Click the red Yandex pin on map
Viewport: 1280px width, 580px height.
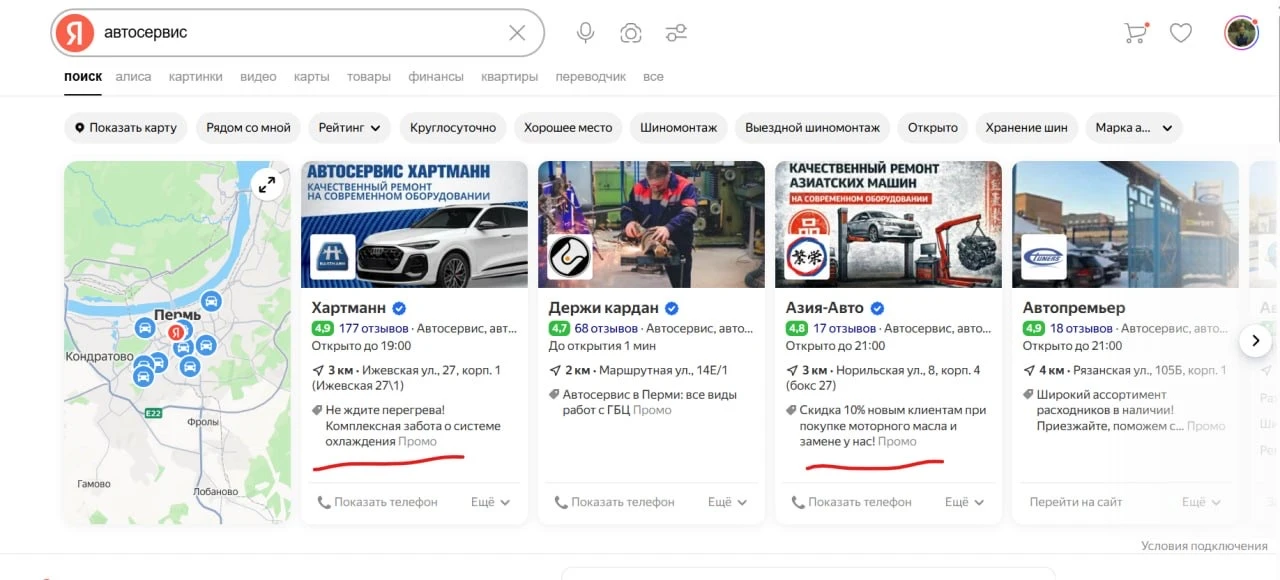click(175, 332)
